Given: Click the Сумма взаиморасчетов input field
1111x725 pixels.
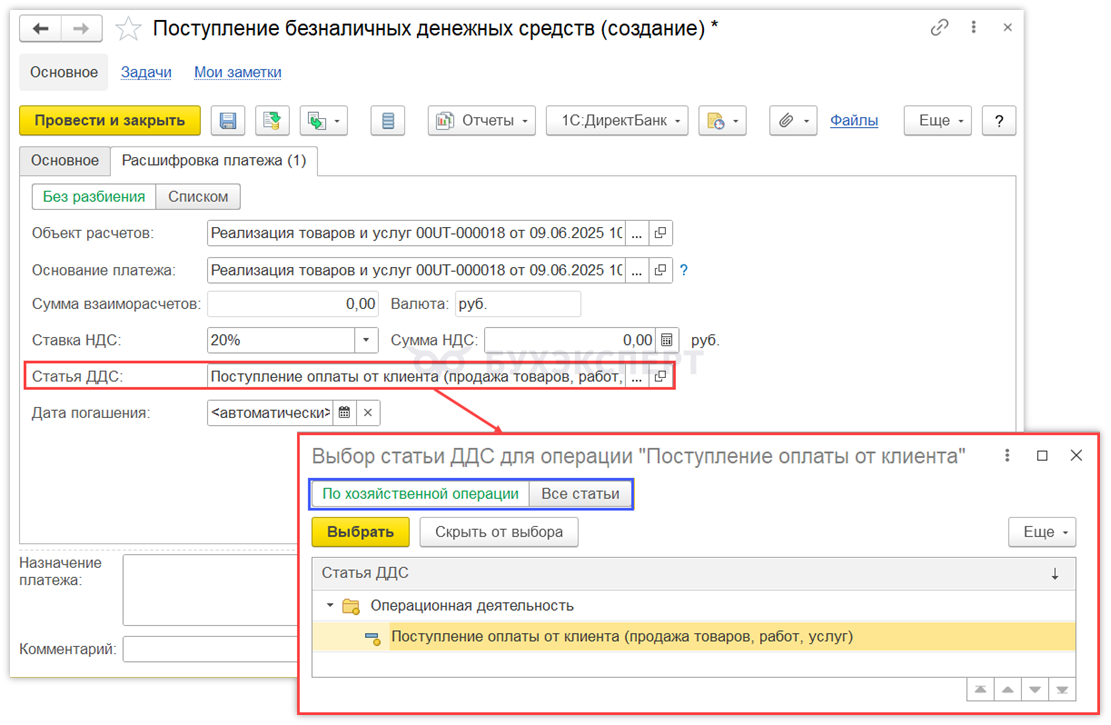Looking at the screenshot, I should [292, 304].
